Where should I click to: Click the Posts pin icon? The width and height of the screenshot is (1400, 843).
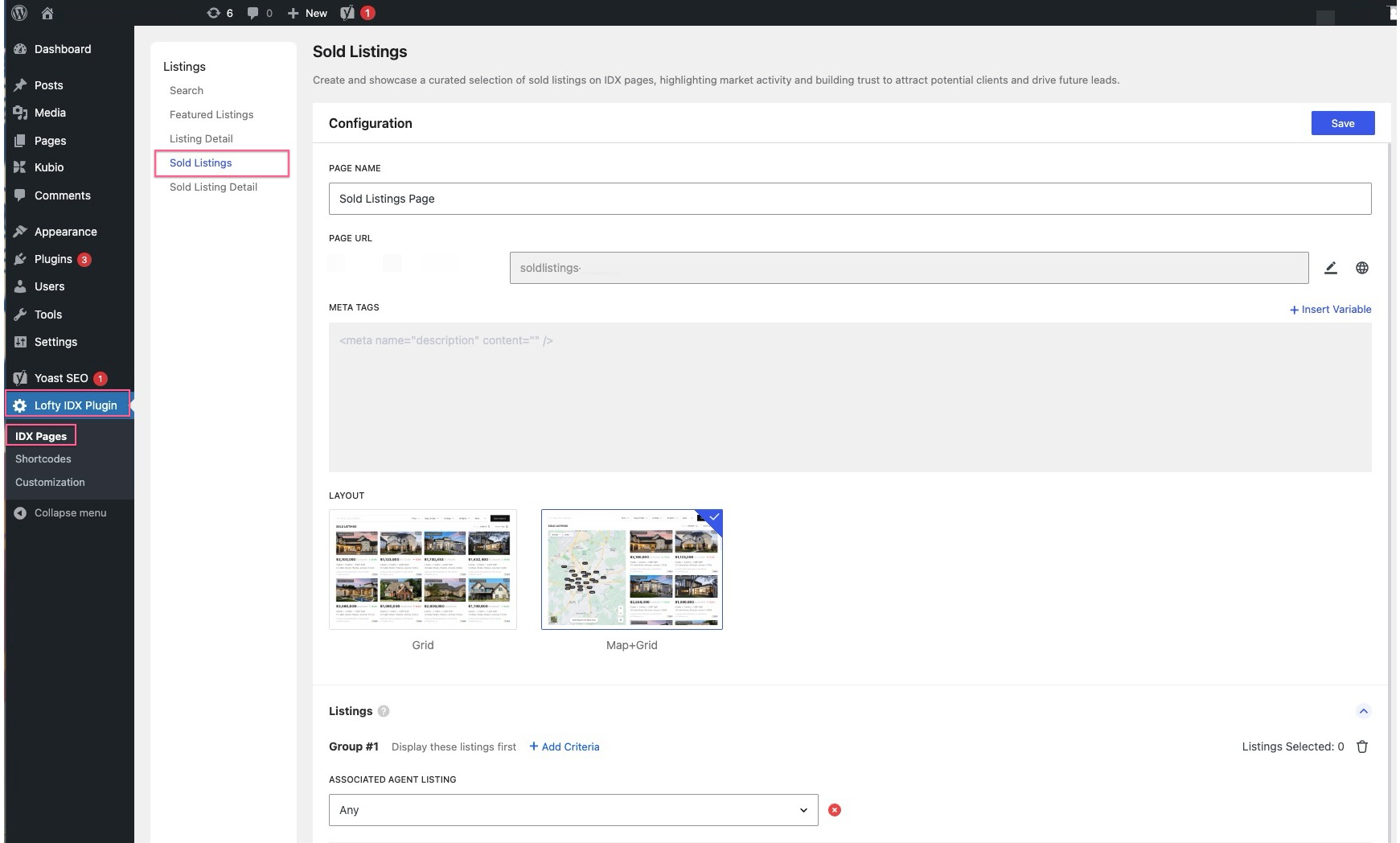coord(20,85)
